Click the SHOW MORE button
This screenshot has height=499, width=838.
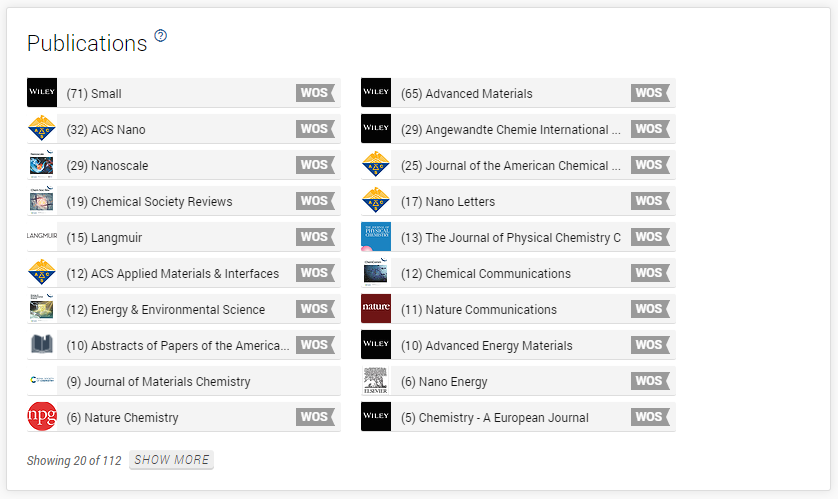[172, 460]
